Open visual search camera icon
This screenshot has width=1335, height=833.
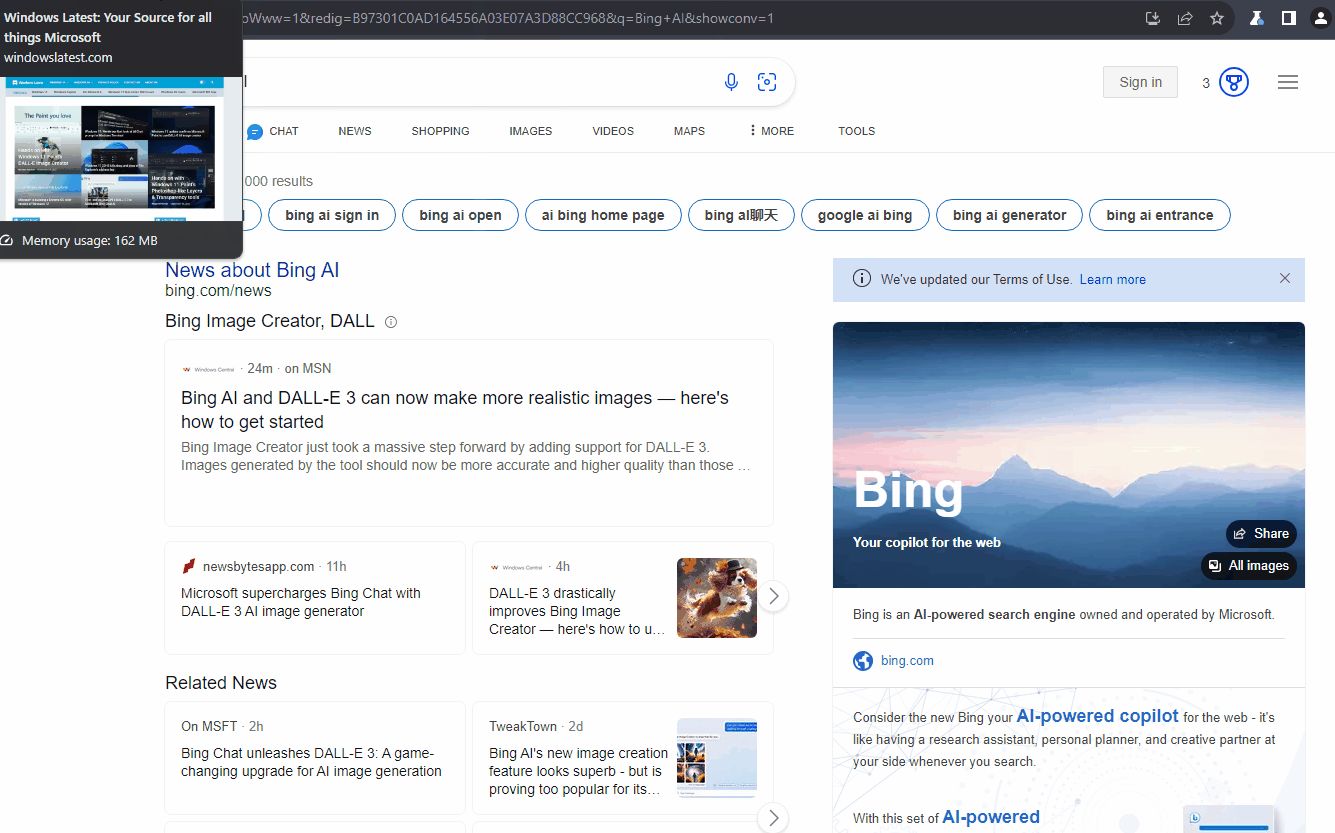[x=767, y=82]
